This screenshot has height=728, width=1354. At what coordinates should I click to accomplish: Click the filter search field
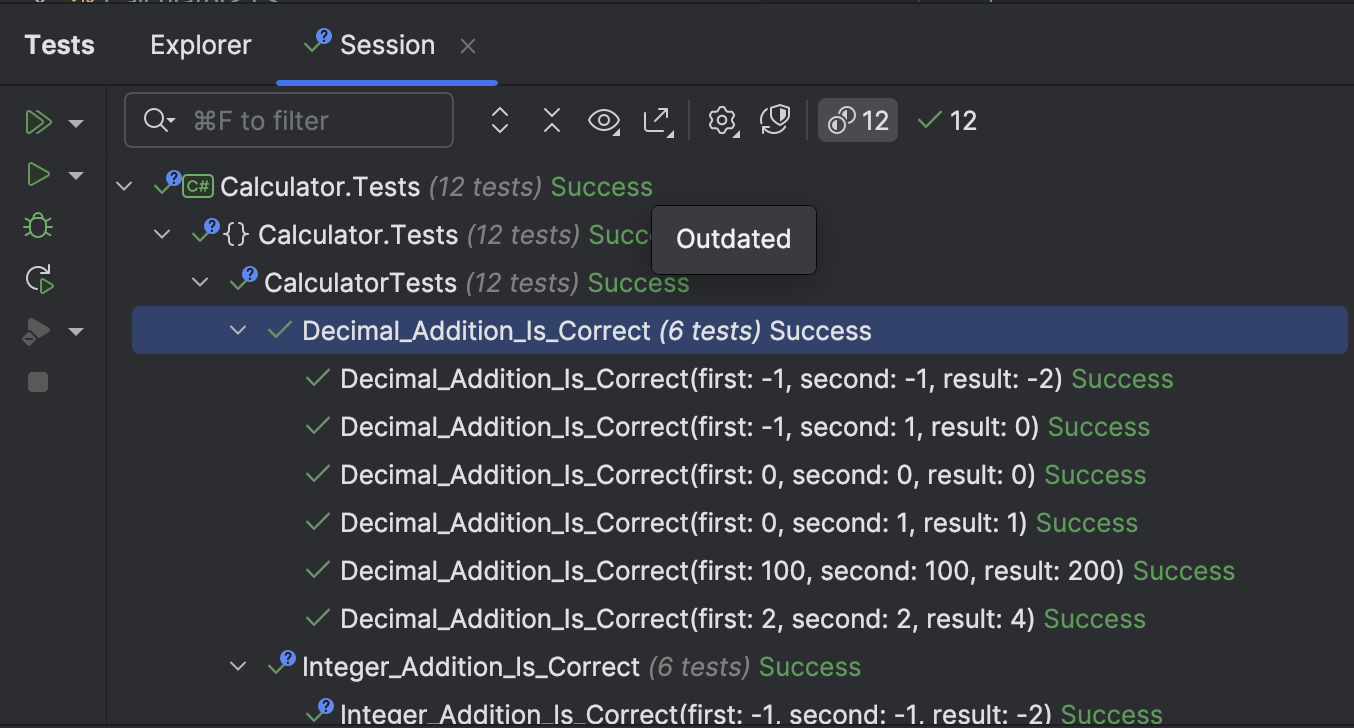pyautogui.click(x=289, y=120)
